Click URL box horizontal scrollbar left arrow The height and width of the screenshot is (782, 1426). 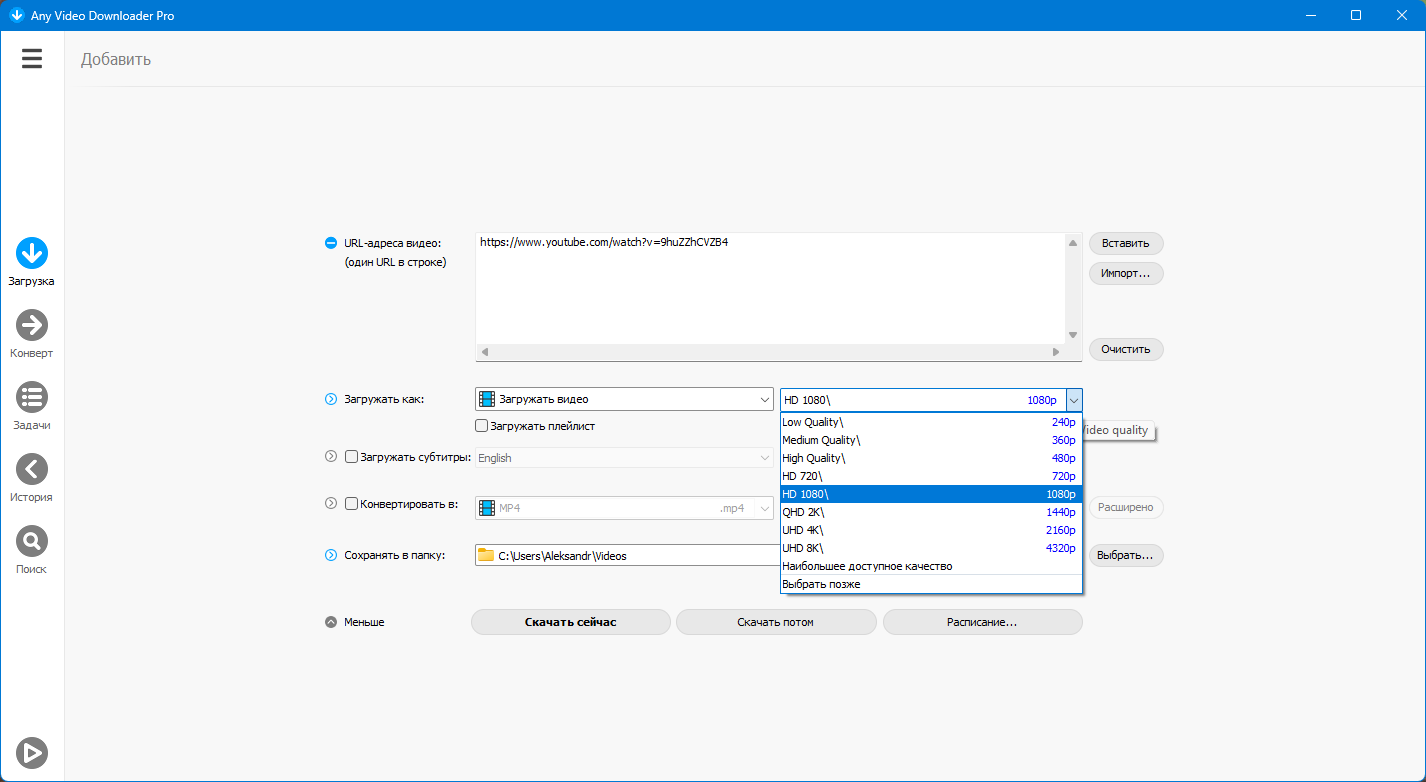click(485, 352)
